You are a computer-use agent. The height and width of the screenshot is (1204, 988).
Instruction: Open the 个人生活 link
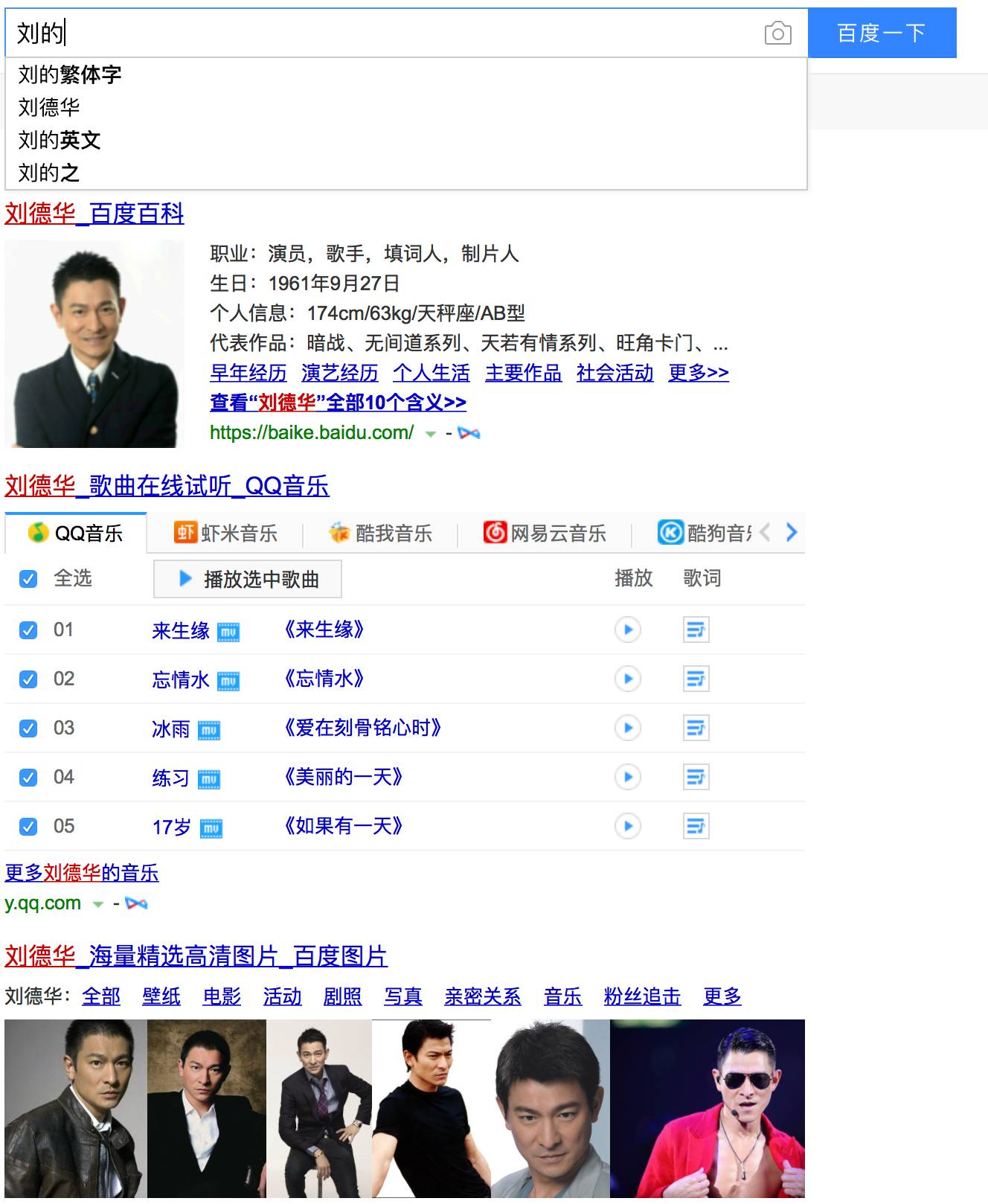click(x=432, y=373)
